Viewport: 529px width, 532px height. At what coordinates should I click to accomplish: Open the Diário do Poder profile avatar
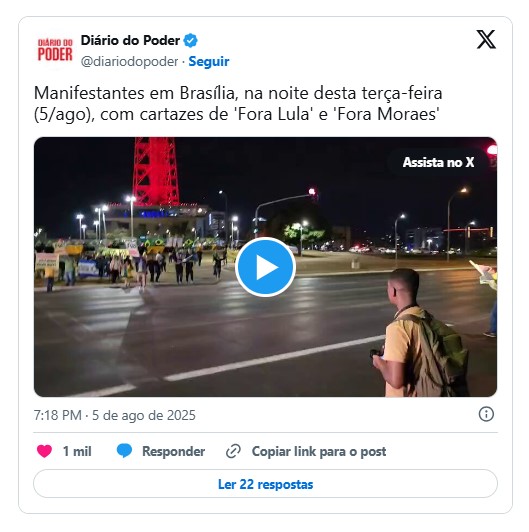55,51
